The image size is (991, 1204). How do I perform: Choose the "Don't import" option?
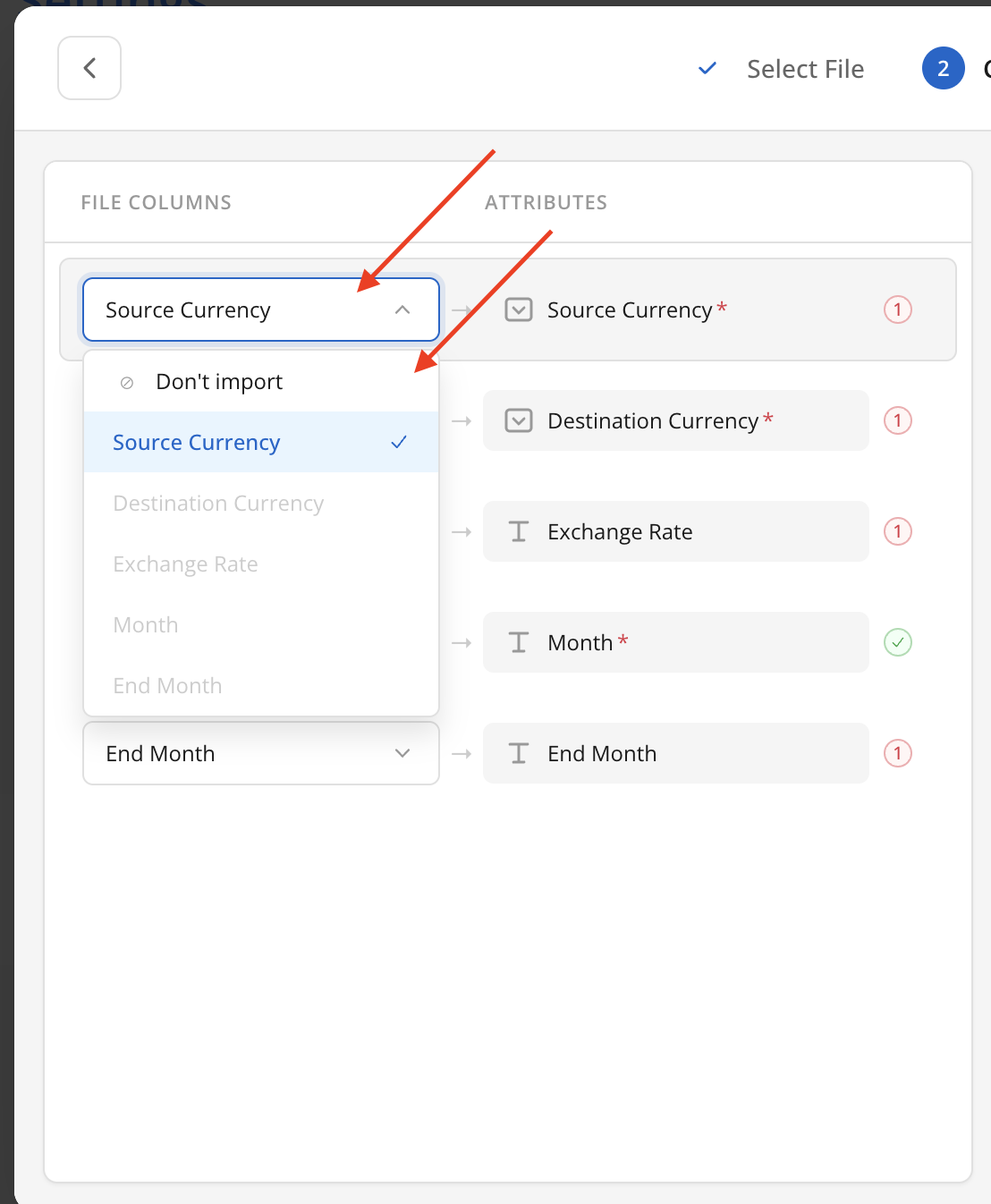point(261,382)
